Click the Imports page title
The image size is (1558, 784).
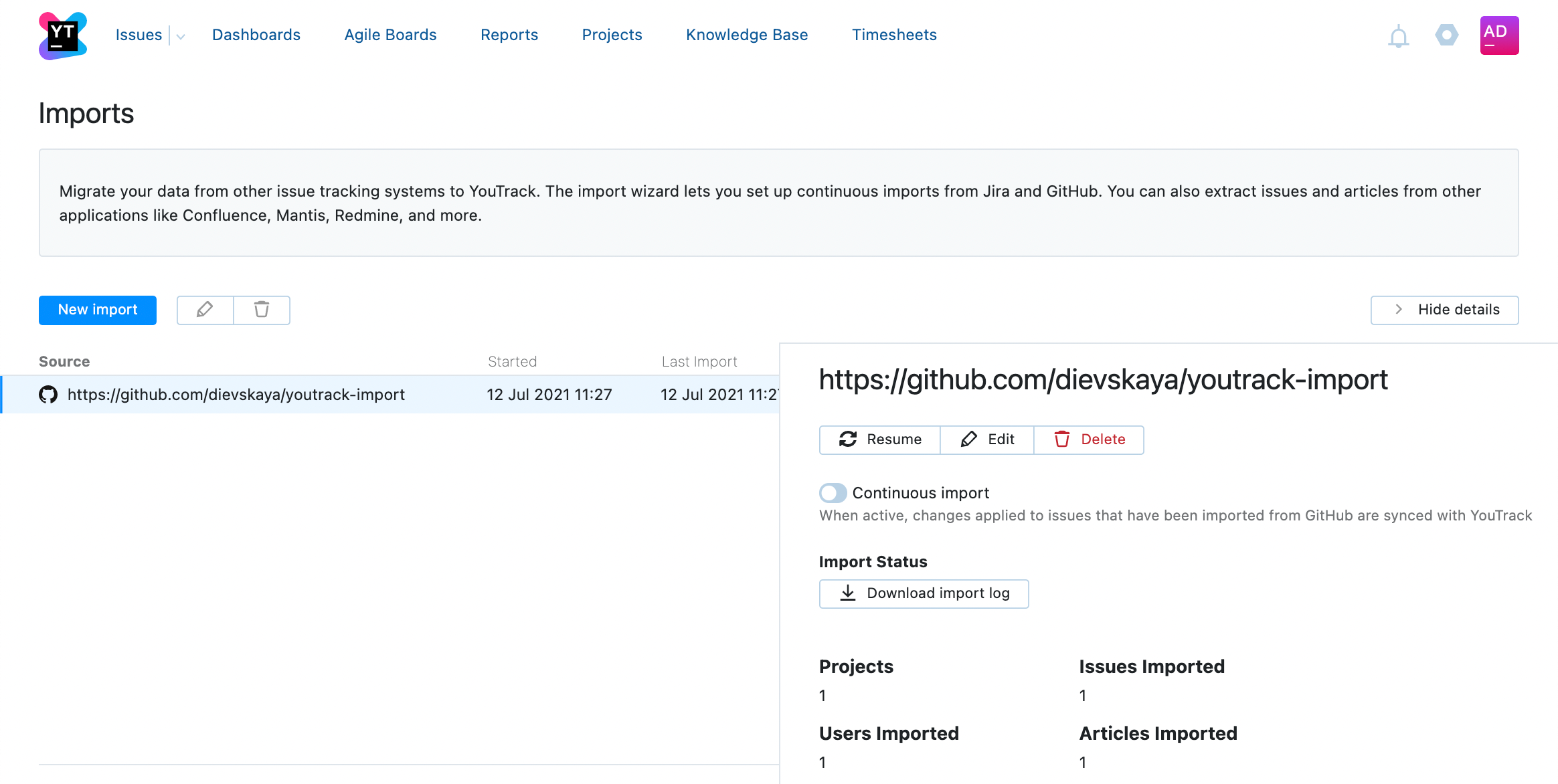(86, 114)
